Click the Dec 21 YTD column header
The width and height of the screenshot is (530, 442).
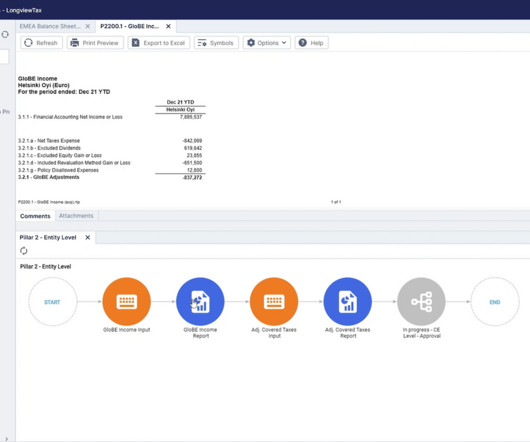(x=180, y=102)
